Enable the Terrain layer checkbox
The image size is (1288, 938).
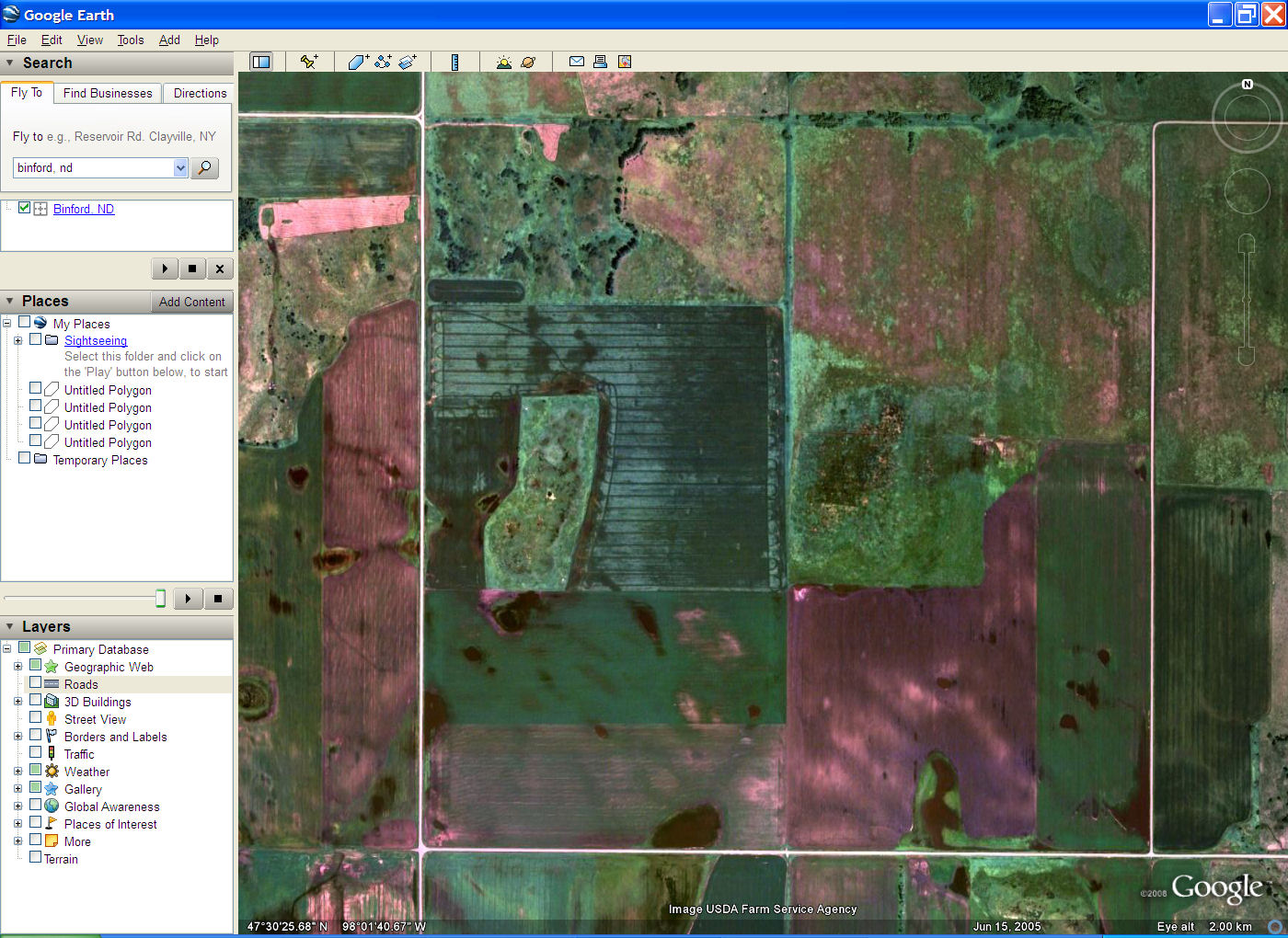[x=35, y=857]
